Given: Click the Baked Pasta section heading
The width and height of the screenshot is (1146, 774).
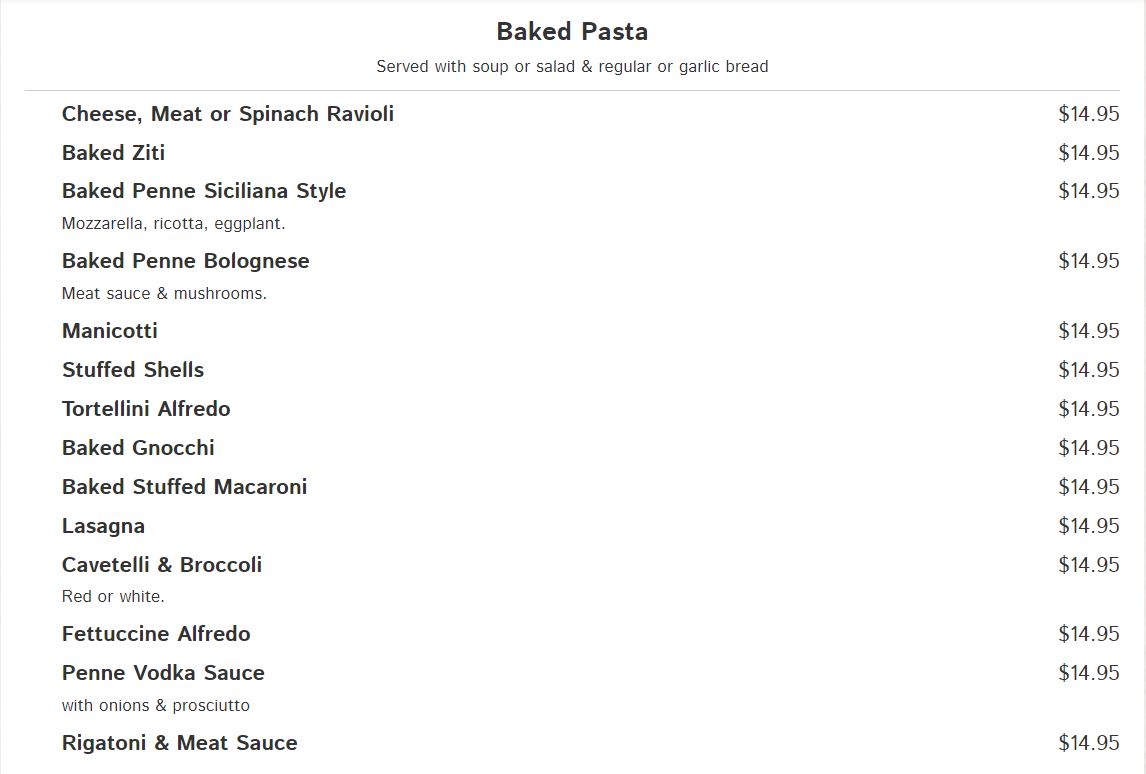Looking at the screenshot, I should [x=572, y=32].
